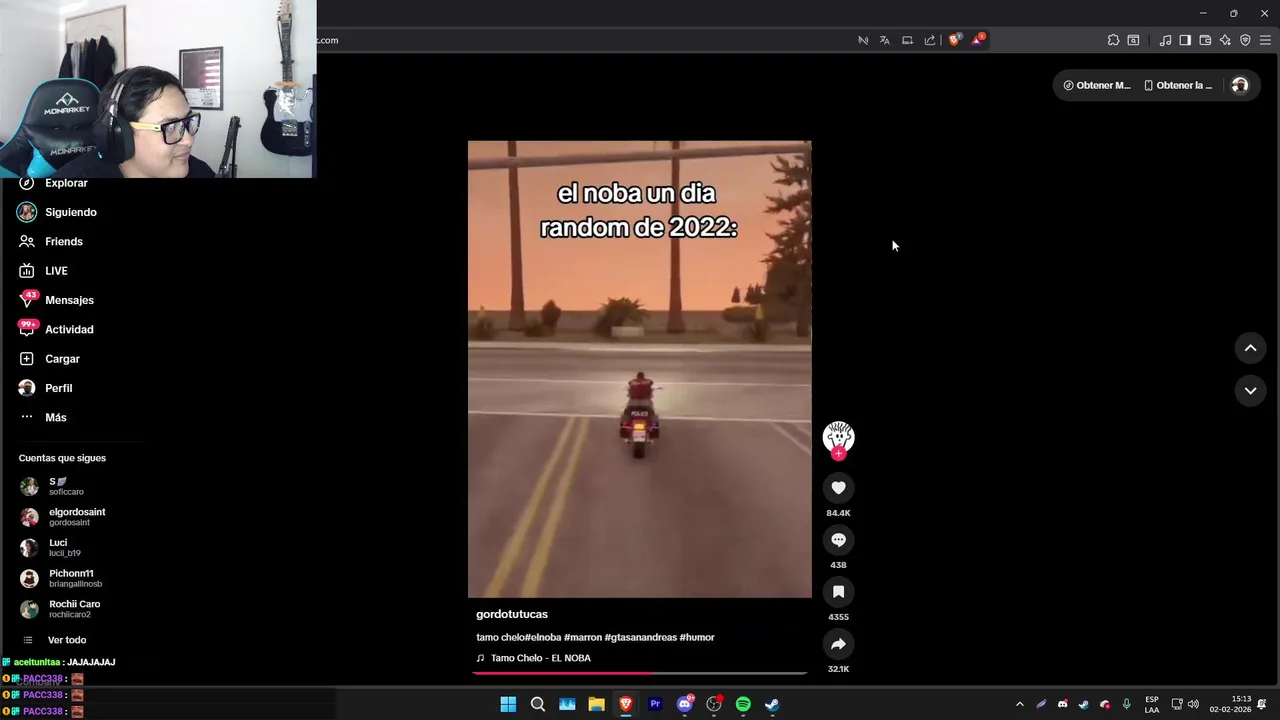The image size is (1280, 720).
Task: Click the #gtasanandreas hashtag
Action: point(640,637)
